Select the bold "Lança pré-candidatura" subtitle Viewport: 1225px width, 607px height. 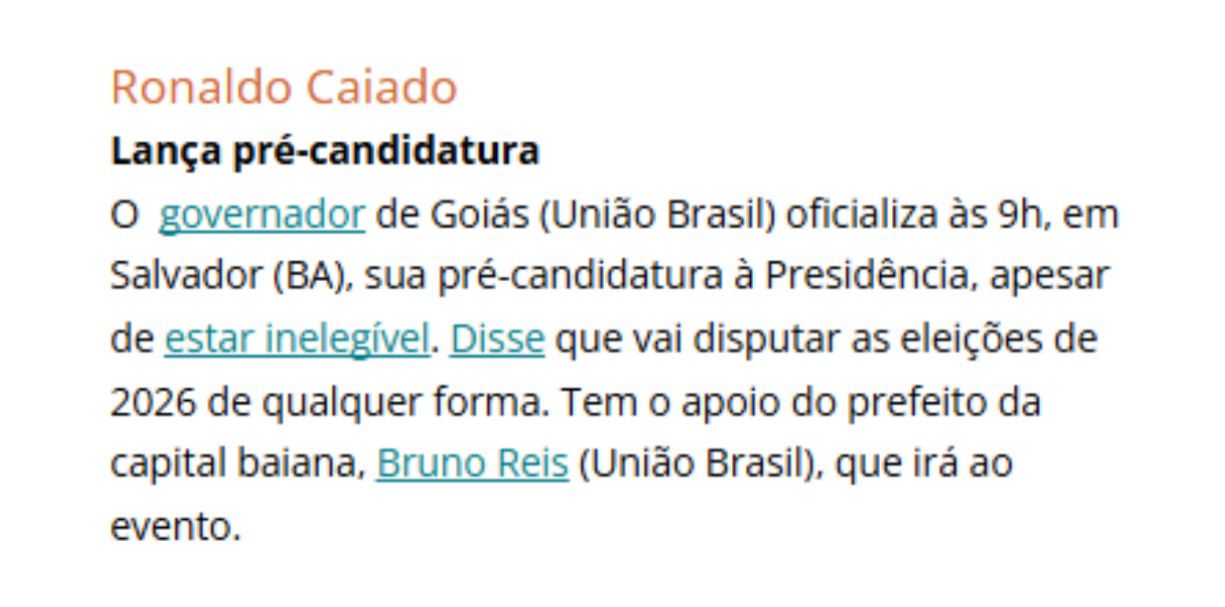(325, 151)
